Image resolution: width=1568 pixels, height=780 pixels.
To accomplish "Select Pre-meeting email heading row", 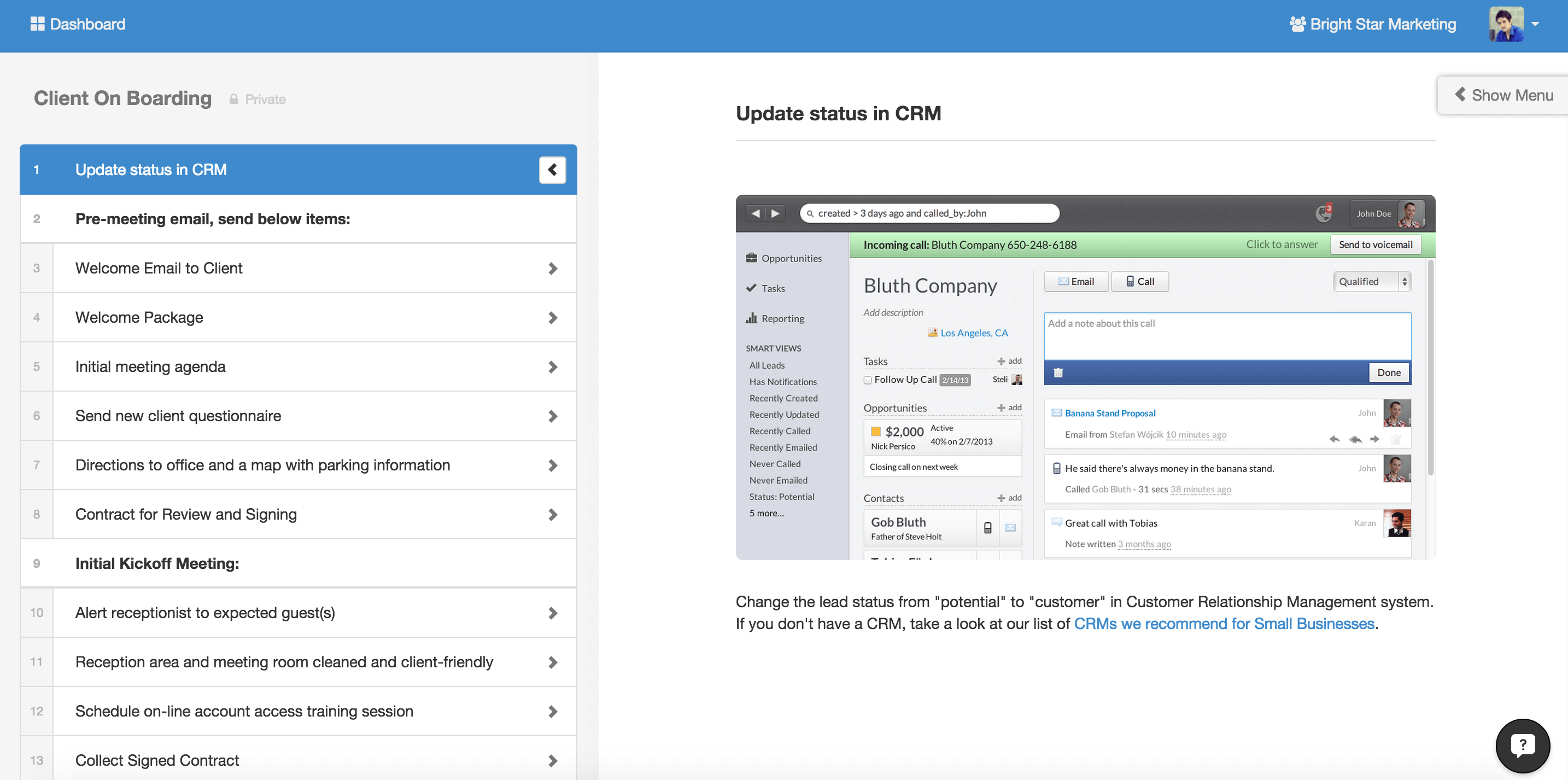I will pos(299,219).
